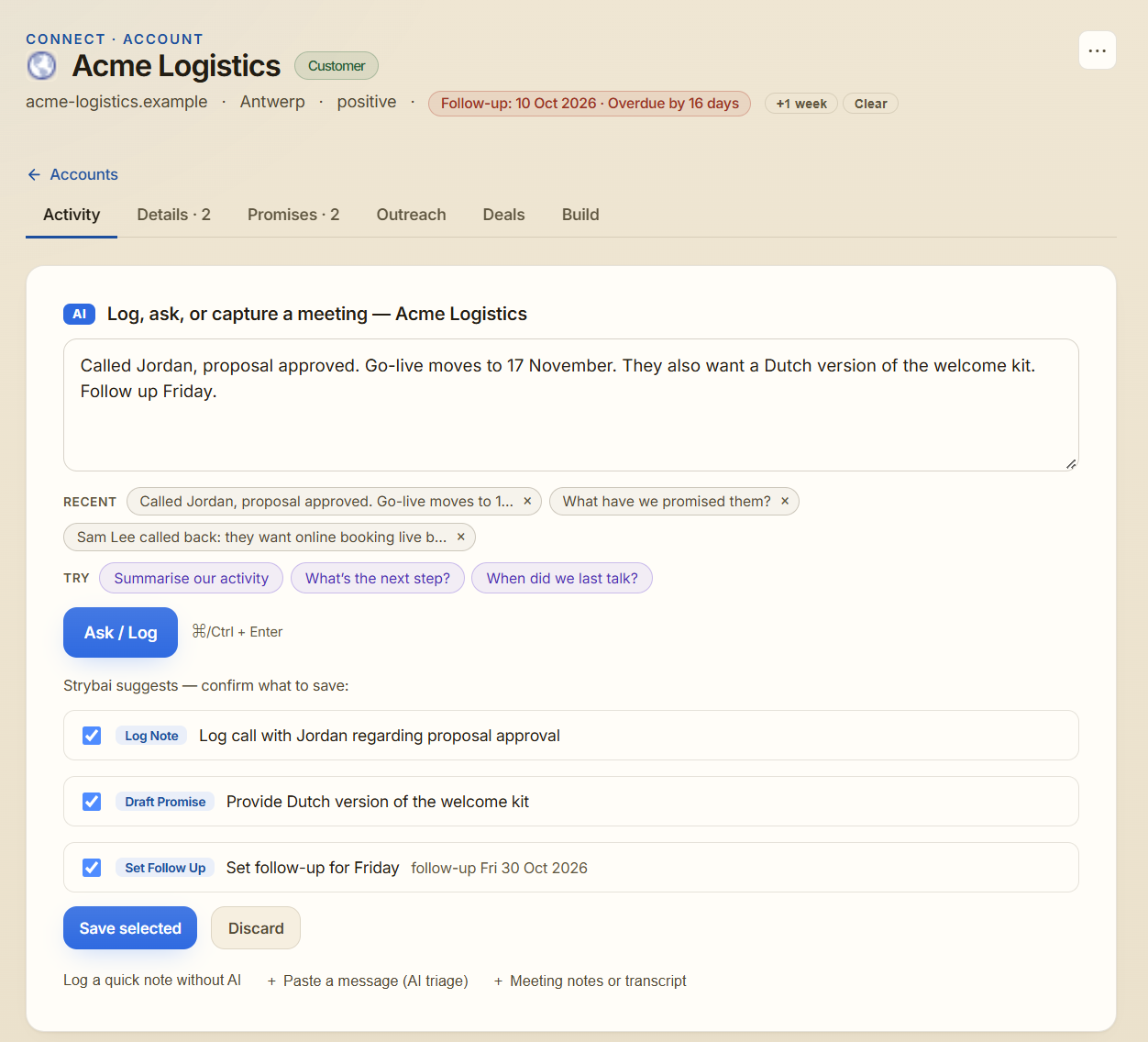Uncheck the Log Note suggestion checkbox
The image size is (1148, 1042).
click(92, 736)
